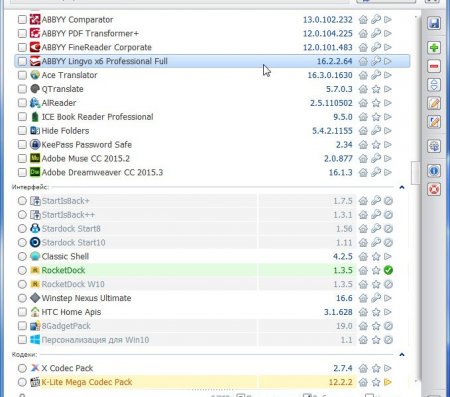Enable HTC Home Apis checkbox
The width and height of the screenshot is (450, 397).
[x=22, y=312]
